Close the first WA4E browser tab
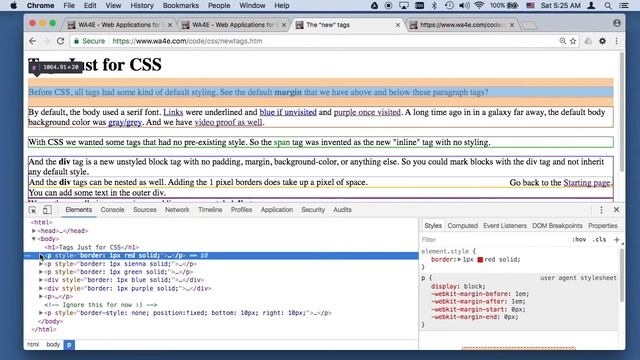This screenshot has width=640, height=360. (170, 25)
